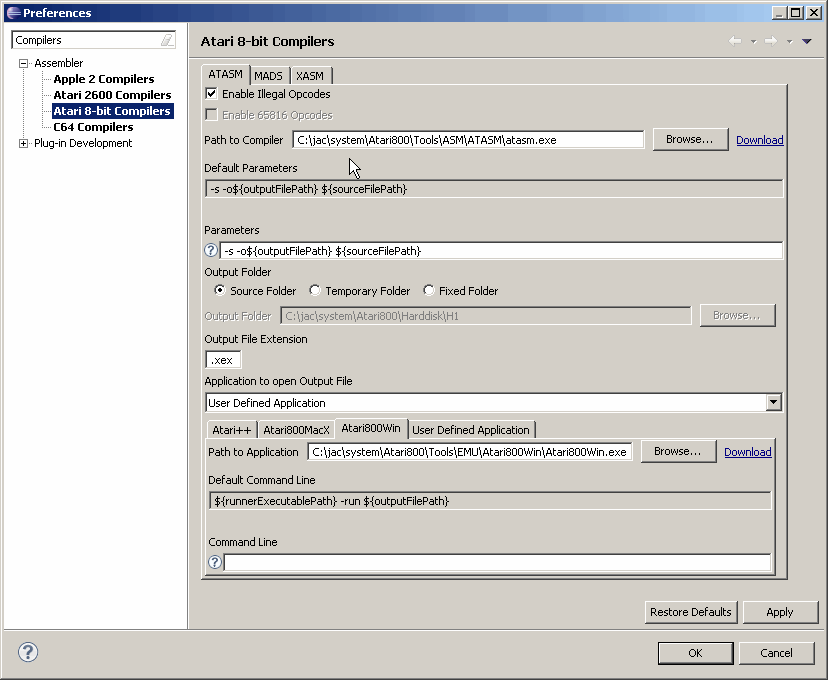Select the Plug-in Development tree label
Image resolution: width=828 pixels, height=680 pixels.
[x=83, y=143]
